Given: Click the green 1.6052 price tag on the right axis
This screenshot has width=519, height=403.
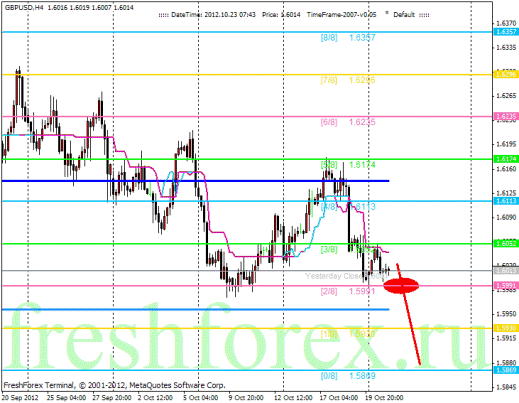Looking at the screenshot, I should [506, 243].
